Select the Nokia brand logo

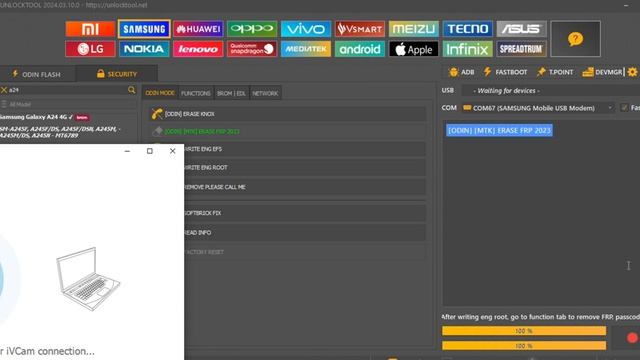(x=144, y=49)
